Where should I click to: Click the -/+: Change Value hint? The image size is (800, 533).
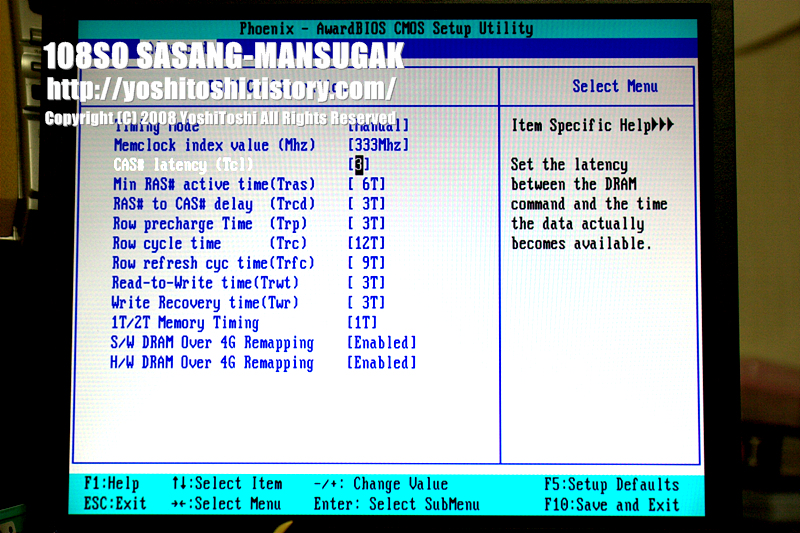coord(381,484)
